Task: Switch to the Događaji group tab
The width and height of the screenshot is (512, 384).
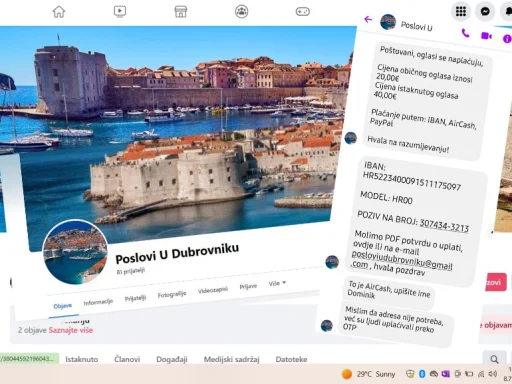Action: pos(172,359)
